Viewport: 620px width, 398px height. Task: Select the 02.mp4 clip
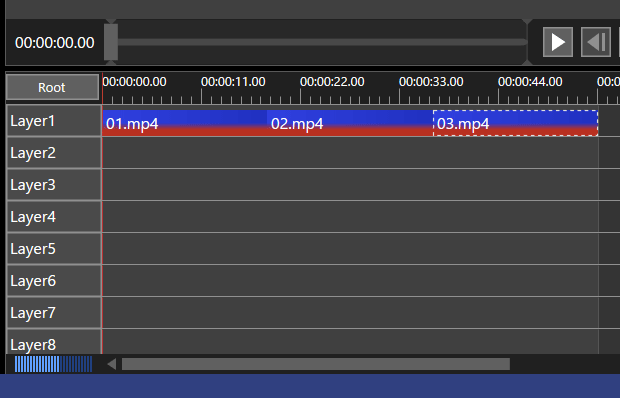350,123
